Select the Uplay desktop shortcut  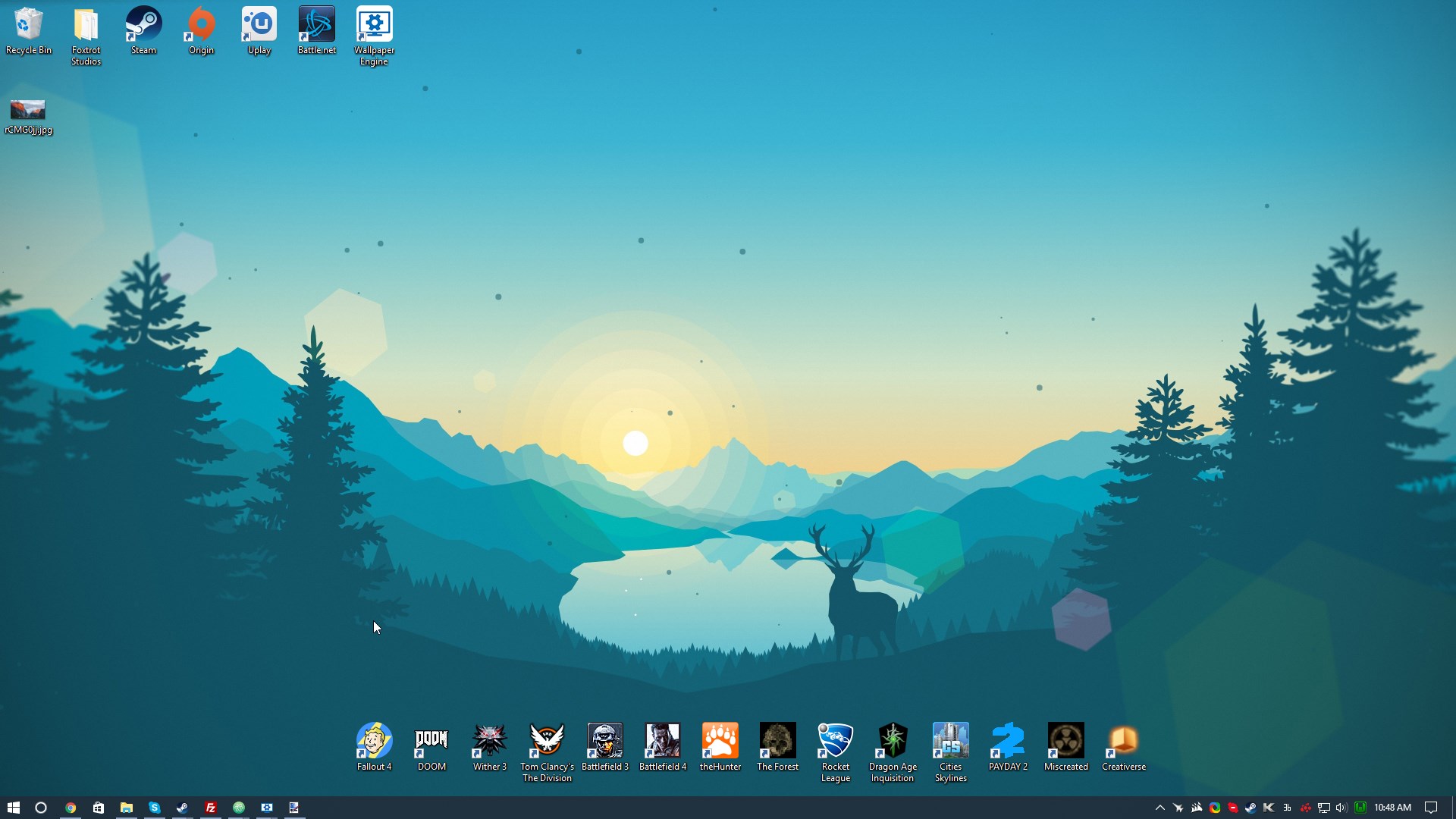point(259,31)
